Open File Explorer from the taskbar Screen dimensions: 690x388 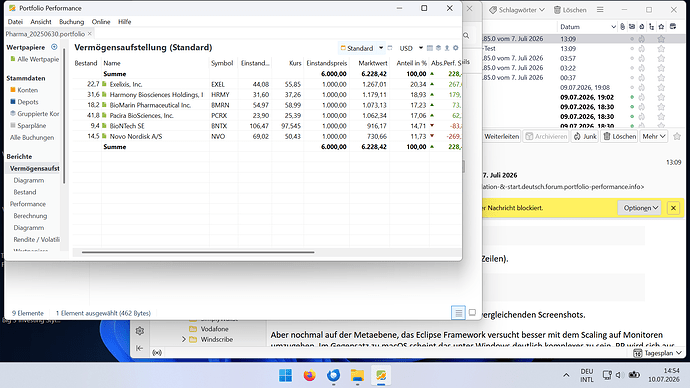(x=357, y=375)
